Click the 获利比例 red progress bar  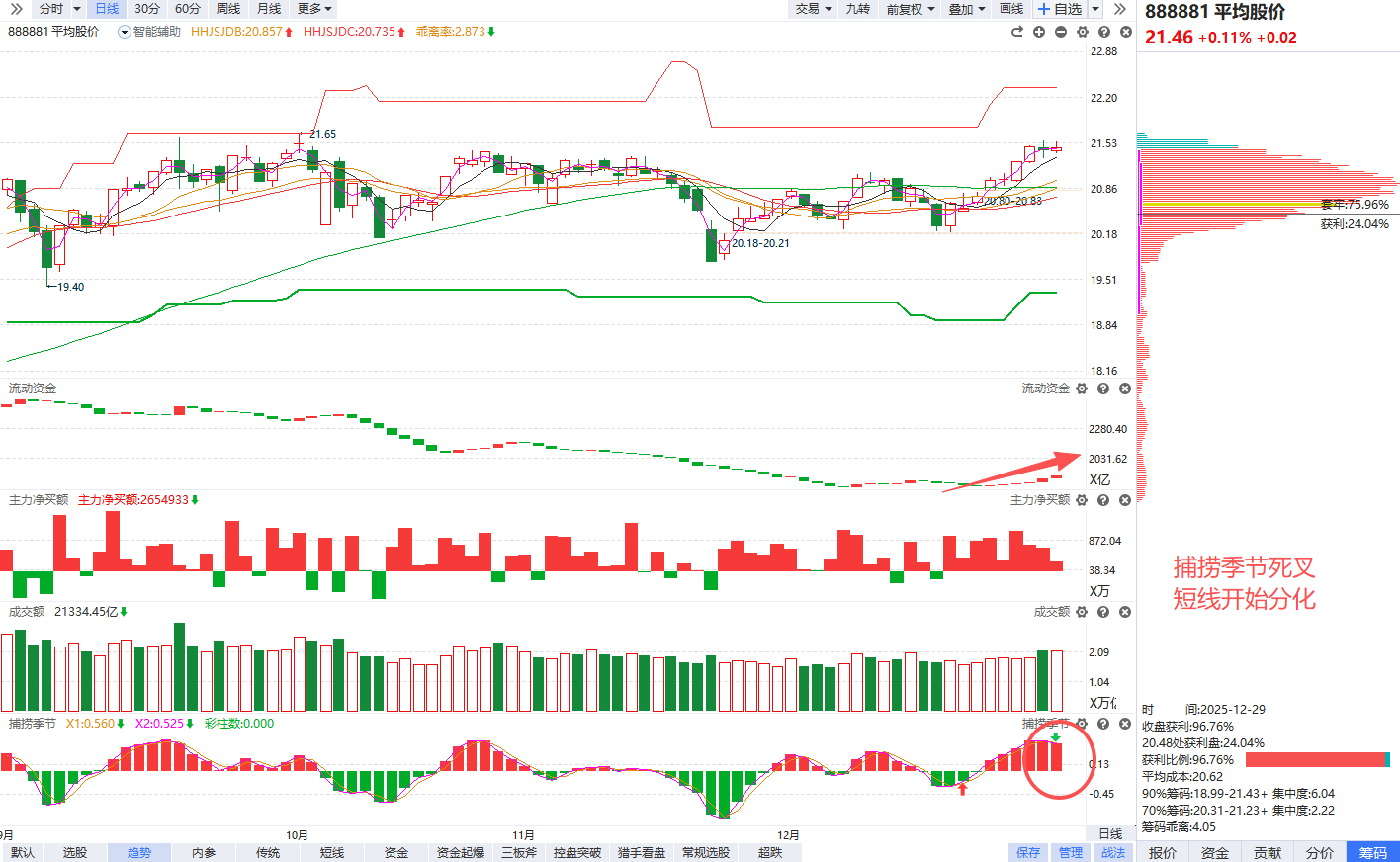1318,759
